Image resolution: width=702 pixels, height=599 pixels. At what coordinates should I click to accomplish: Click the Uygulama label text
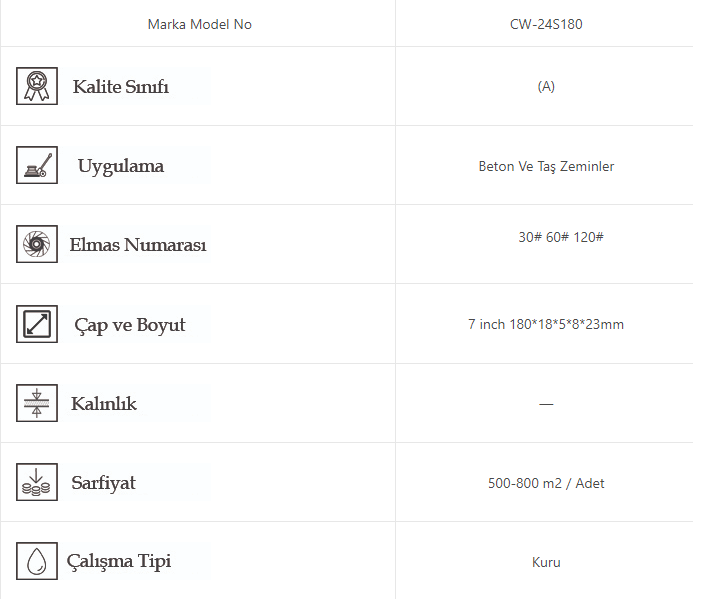120,166
